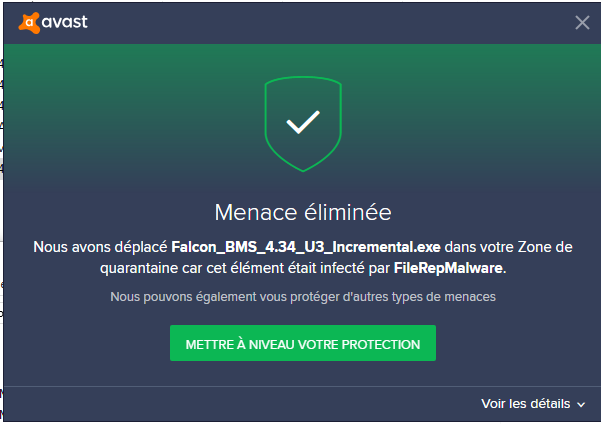Click the empty footer bar left of "Voir les détails"
Viewport: 601px width, 424px height.
tap(238, 404)
